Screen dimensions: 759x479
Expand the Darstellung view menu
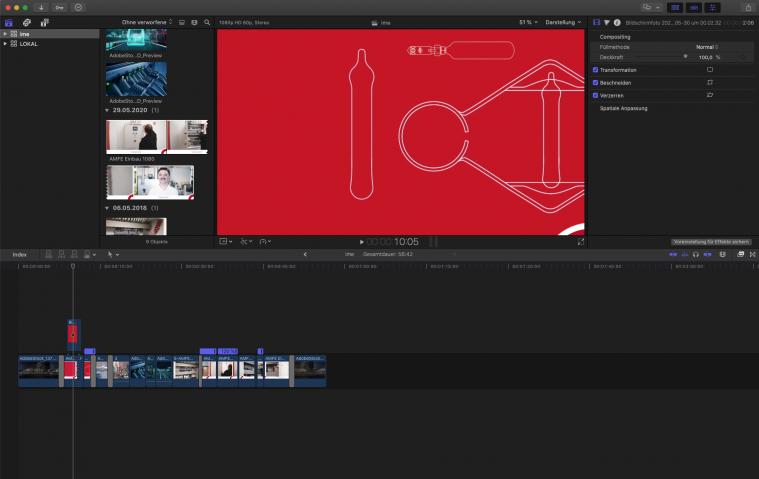(562, 21)
